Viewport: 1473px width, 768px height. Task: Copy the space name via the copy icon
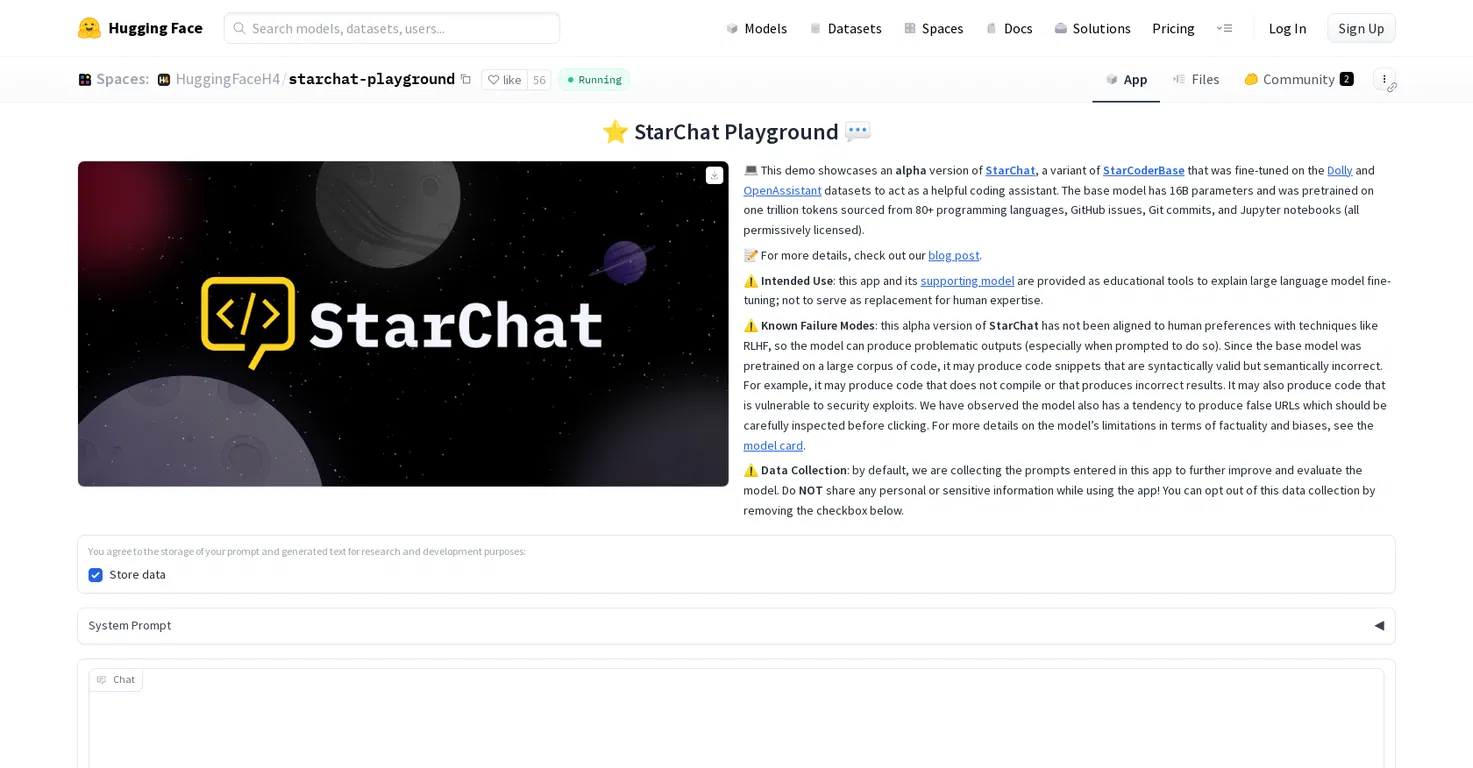(466, 79)
